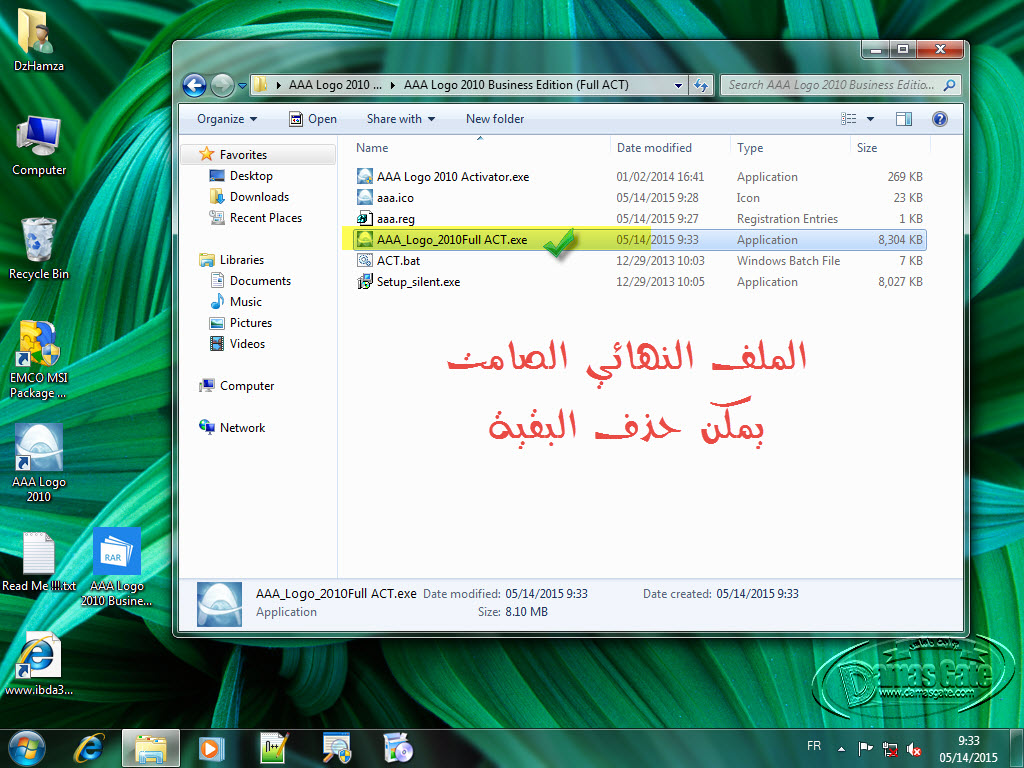Click the AAA Logo 2010 ... breadcrumb
Image resolution: width=1024 pixels, height=768 pixels.
335,85
